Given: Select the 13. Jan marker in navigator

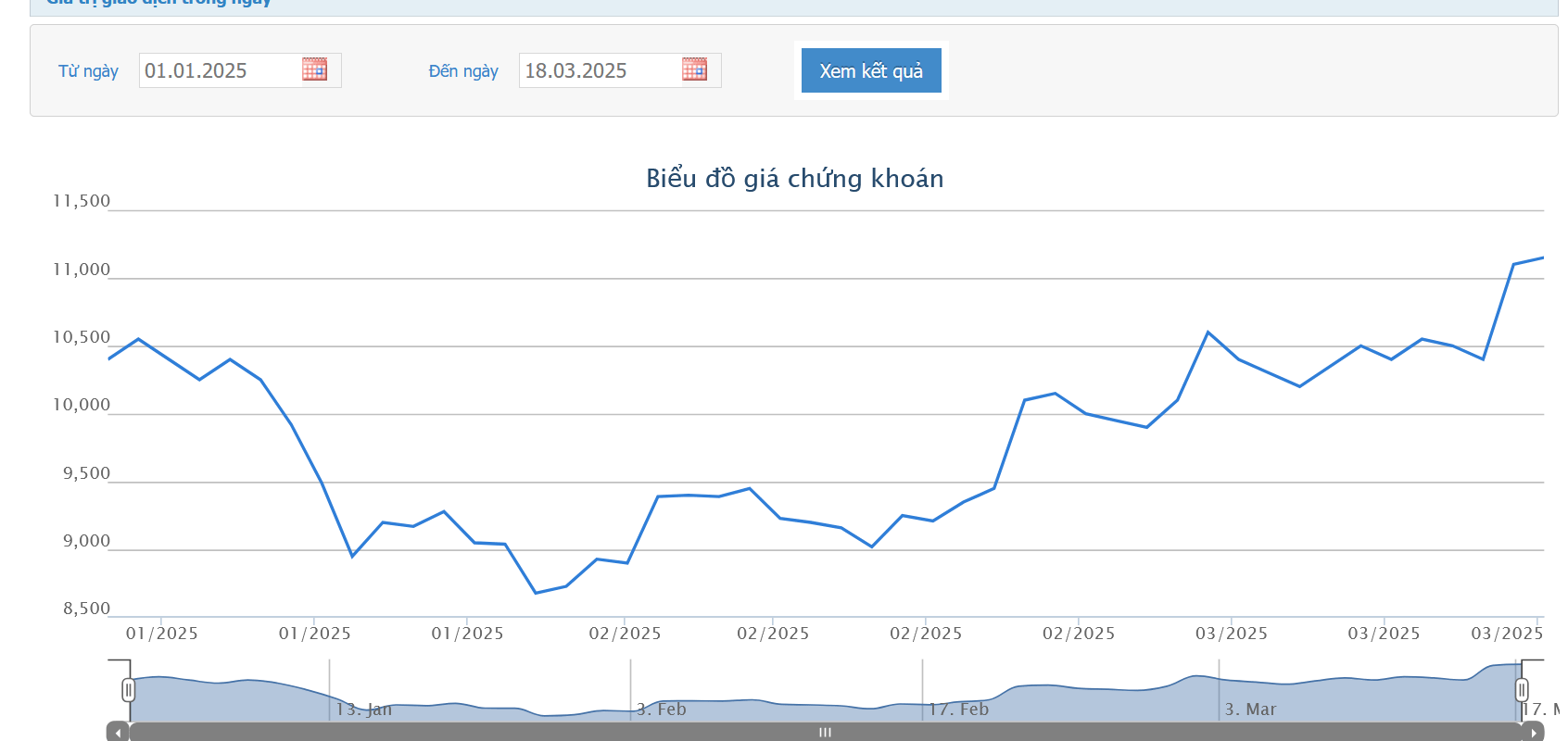Looking at the screenshot, I should 364,710.
